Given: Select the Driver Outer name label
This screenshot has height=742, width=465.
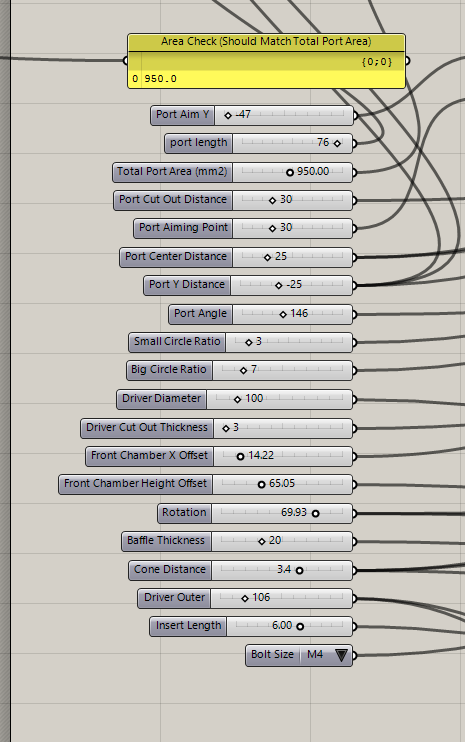Looking at the screenshot, I should [x=174, y=598].
